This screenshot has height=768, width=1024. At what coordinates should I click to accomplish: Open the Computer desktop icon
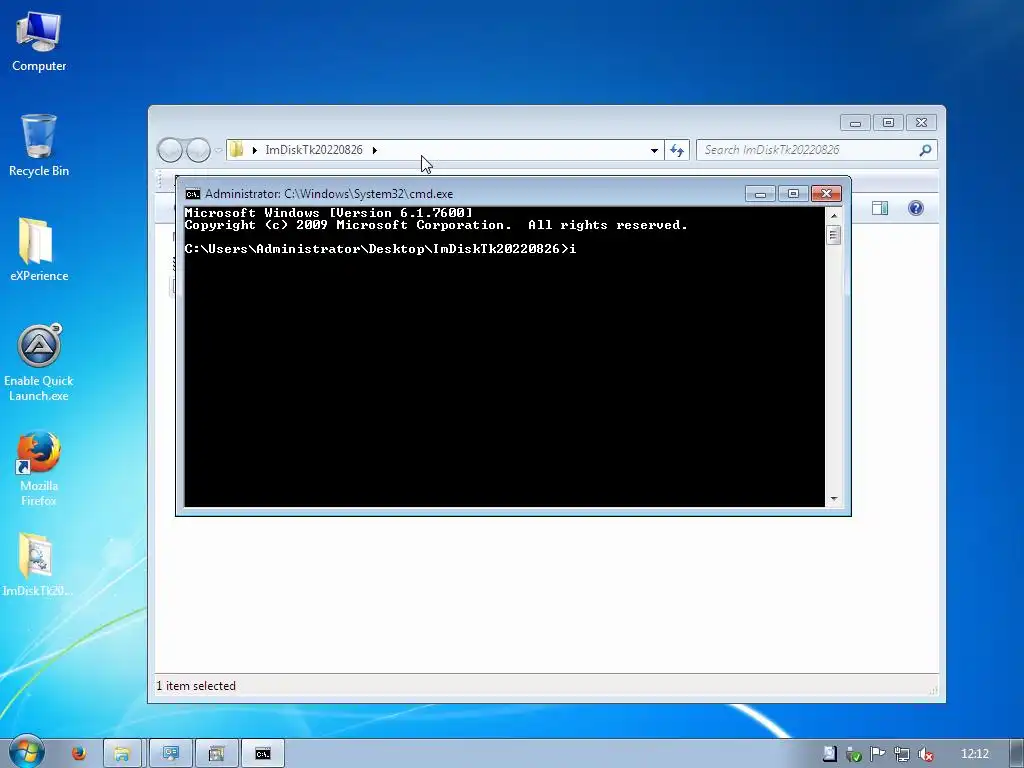coord(39,42)
